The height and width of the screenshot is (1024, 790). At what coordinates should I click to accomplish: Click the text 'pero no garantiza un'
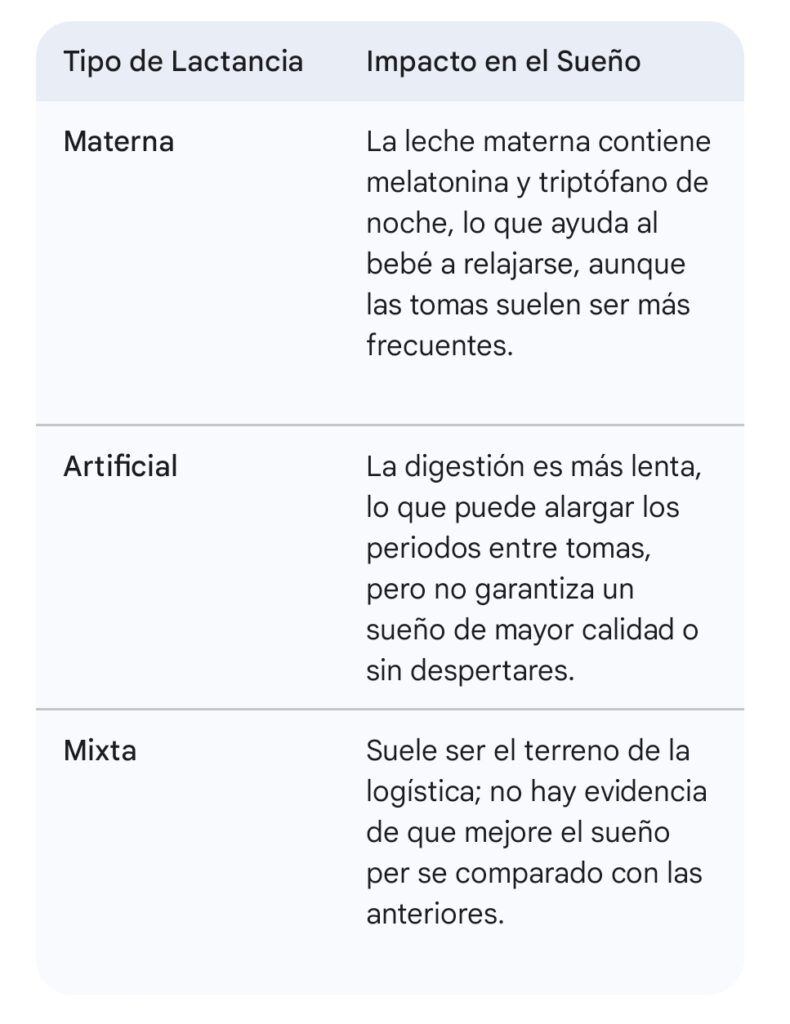click(x=500, y=589)
